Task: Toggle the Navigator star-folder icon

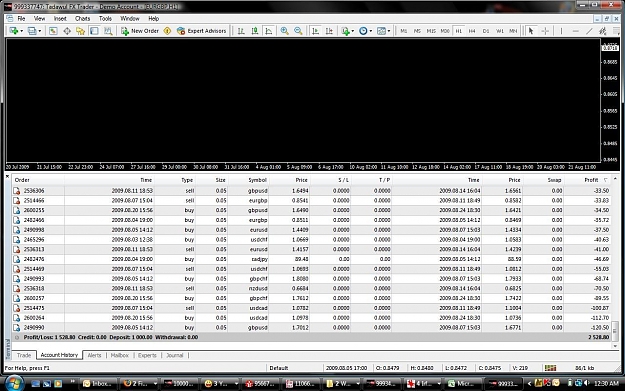Action: [x=81, y=31]
